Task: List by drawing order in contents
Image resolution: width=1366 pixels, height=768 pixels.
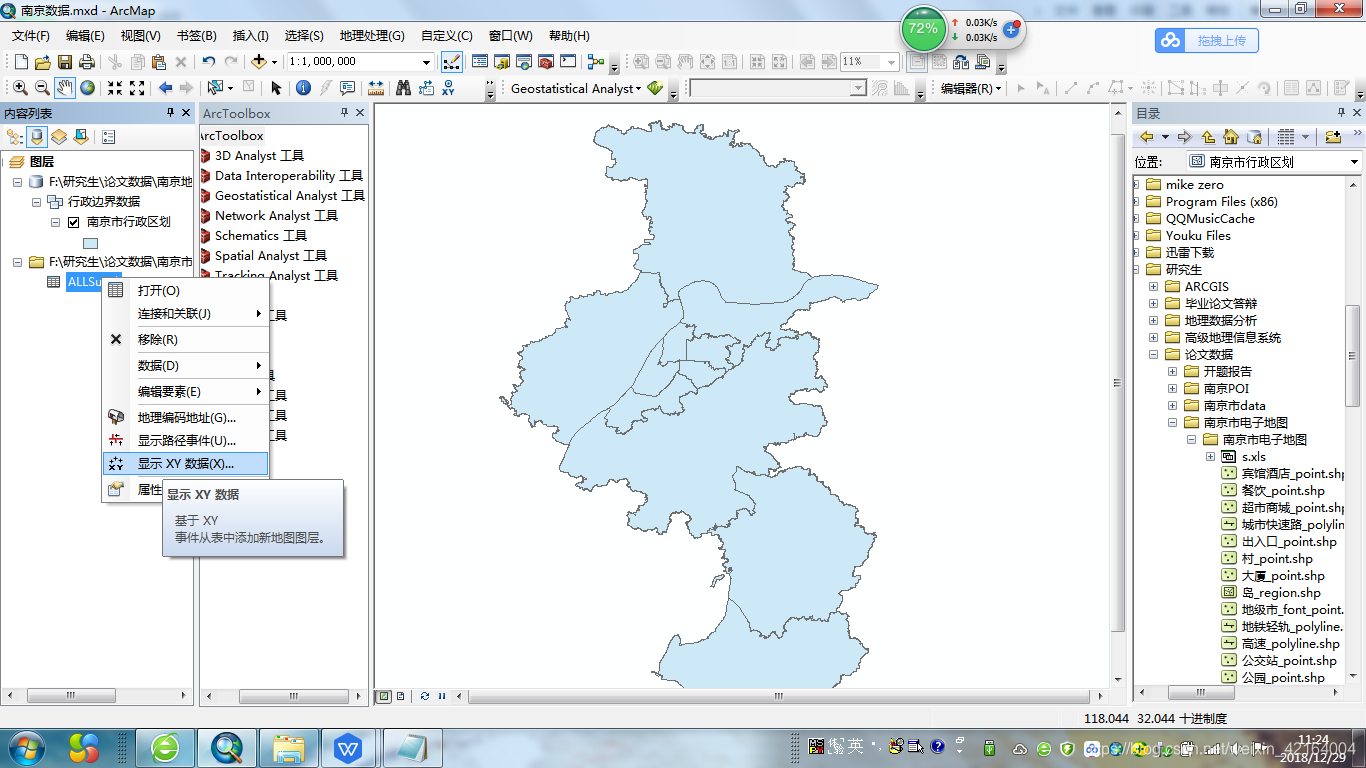Action: coord(15,137)
